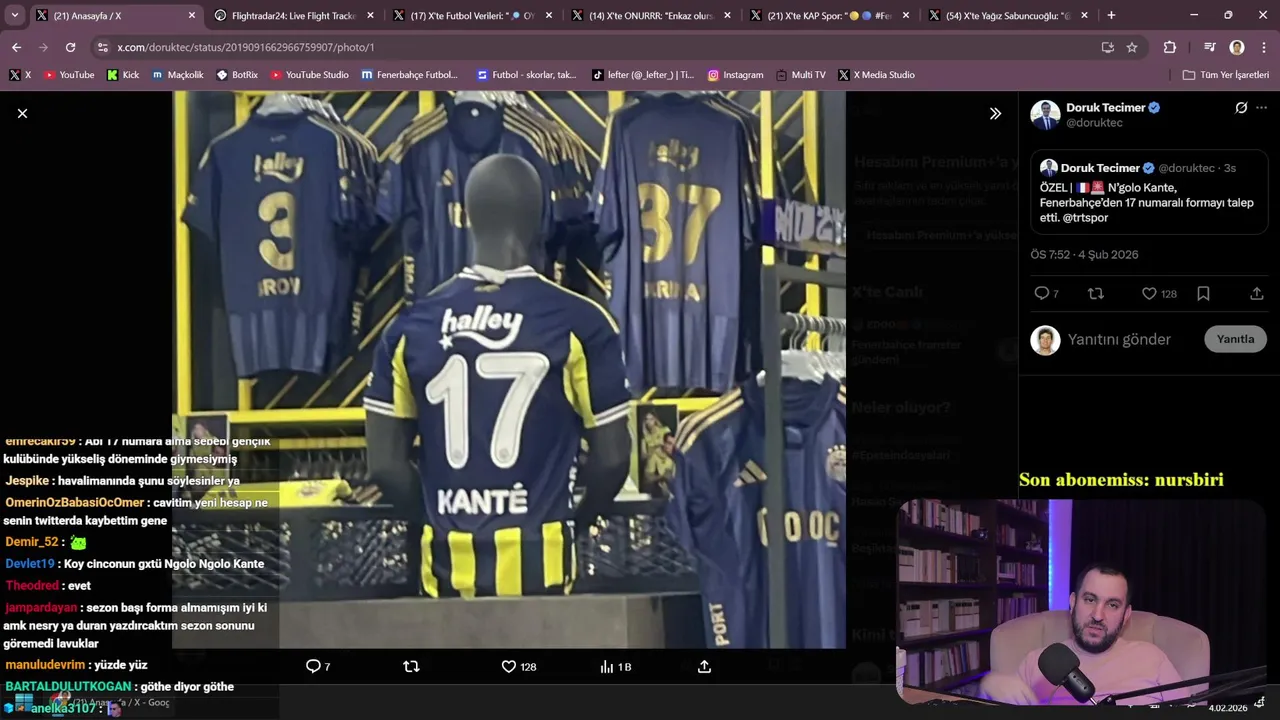Viewport: 1280px width, 720px height.
Task: Open the three-dot more menu on the tweet
Action: (x=1261, y=108)
